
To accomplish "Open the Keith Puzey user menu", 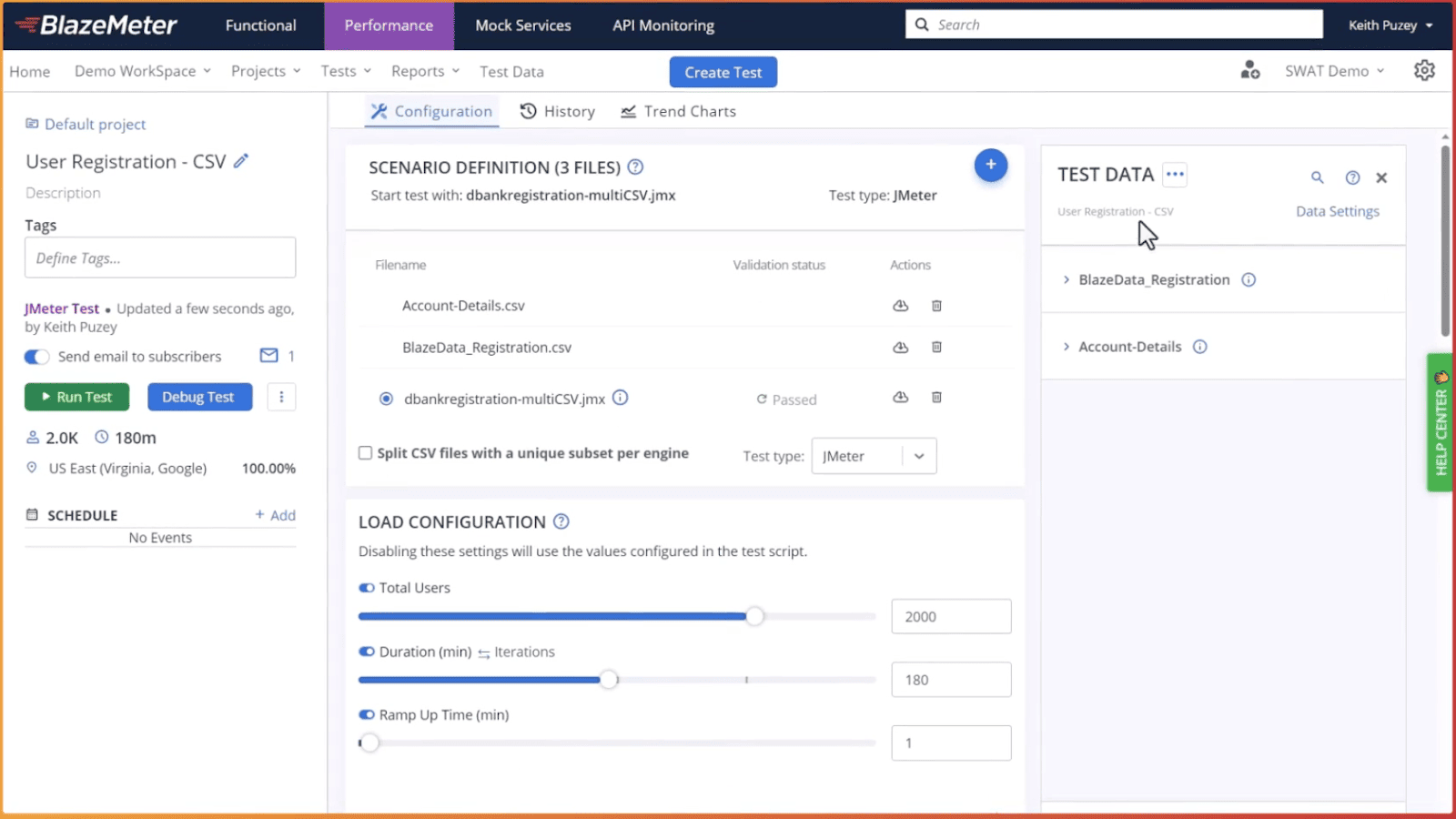I will (x=1390, y=25).
